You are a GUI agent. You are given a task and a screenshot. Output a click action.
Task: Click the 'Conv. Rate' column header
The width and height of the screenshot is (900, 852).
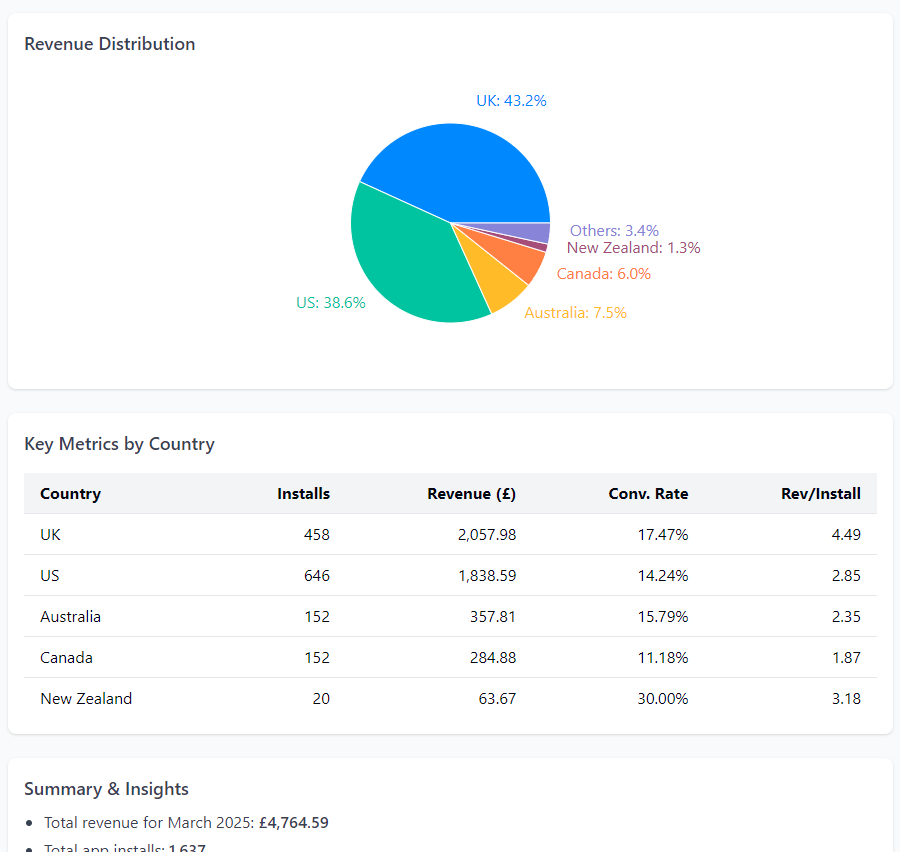tap(649, 494)
